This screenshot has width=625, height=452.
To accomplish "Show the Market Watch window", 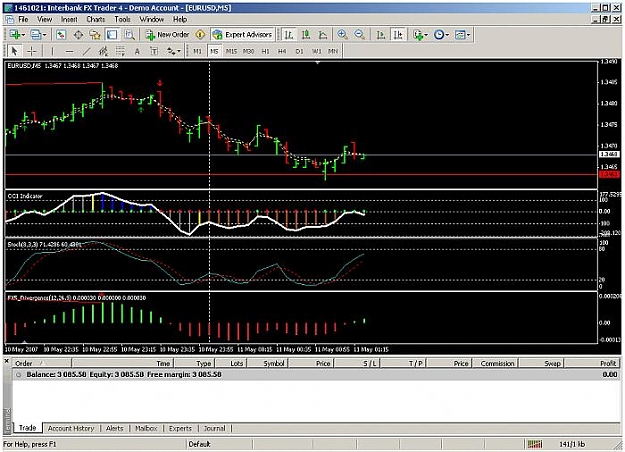I will [61, 35].
